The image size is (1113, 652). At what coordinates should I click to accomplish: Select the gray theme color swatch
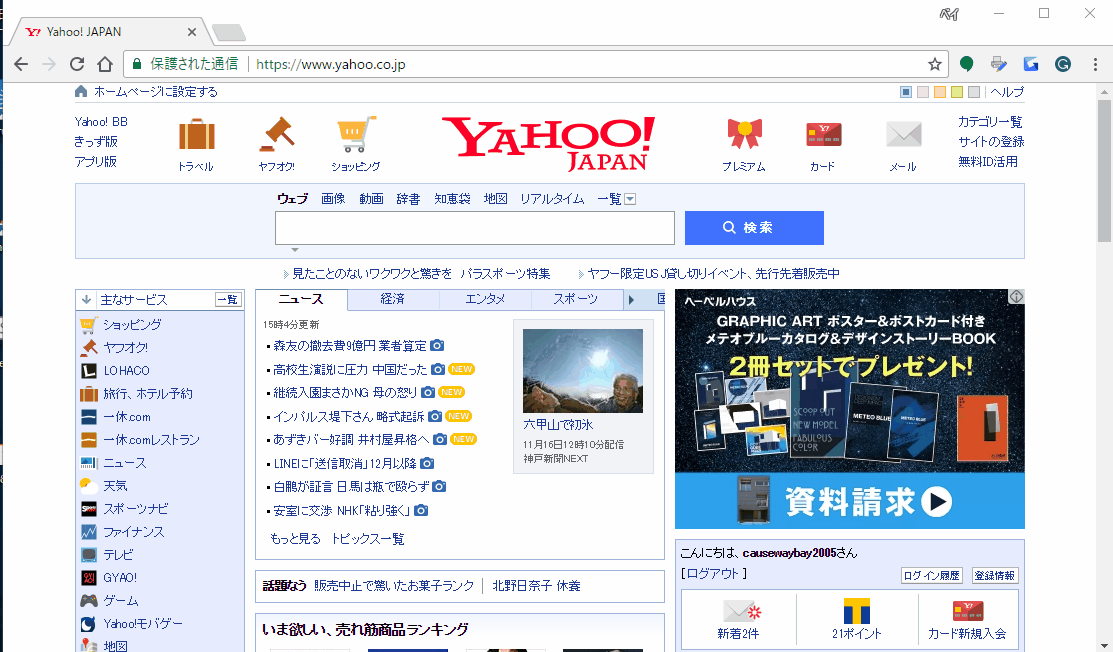[974, 92]
